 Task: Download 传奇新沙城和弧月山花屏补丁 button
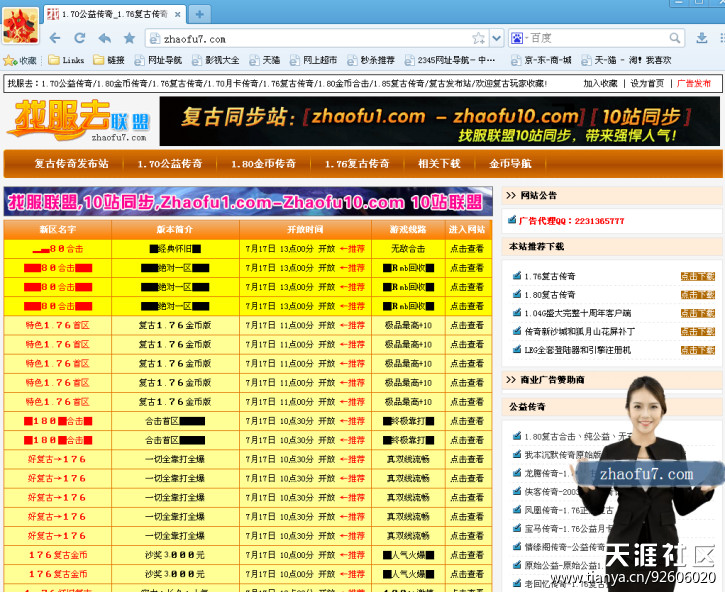[698, 332]
